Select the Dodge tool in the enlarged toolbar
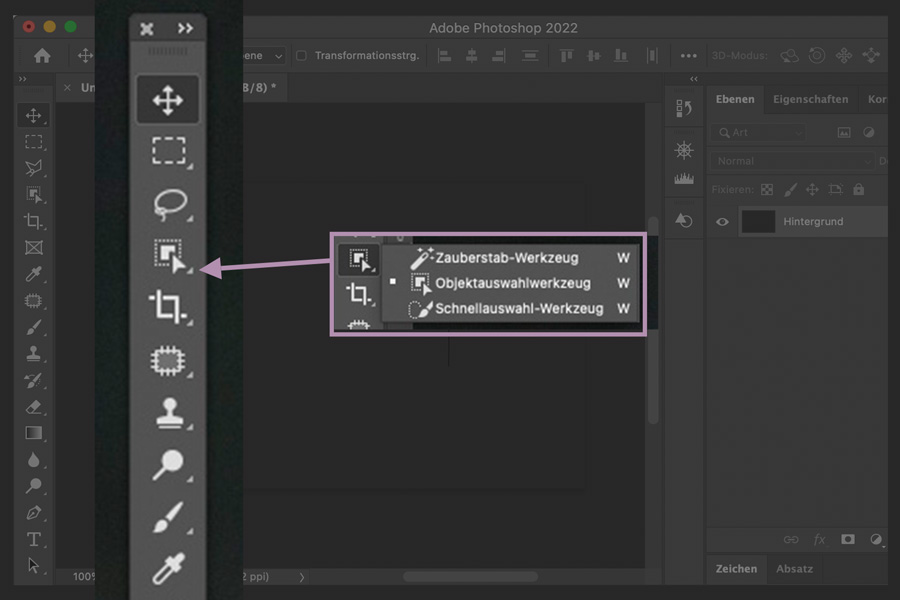The height and width of the screenshot is (600, 900). point(168,464)
